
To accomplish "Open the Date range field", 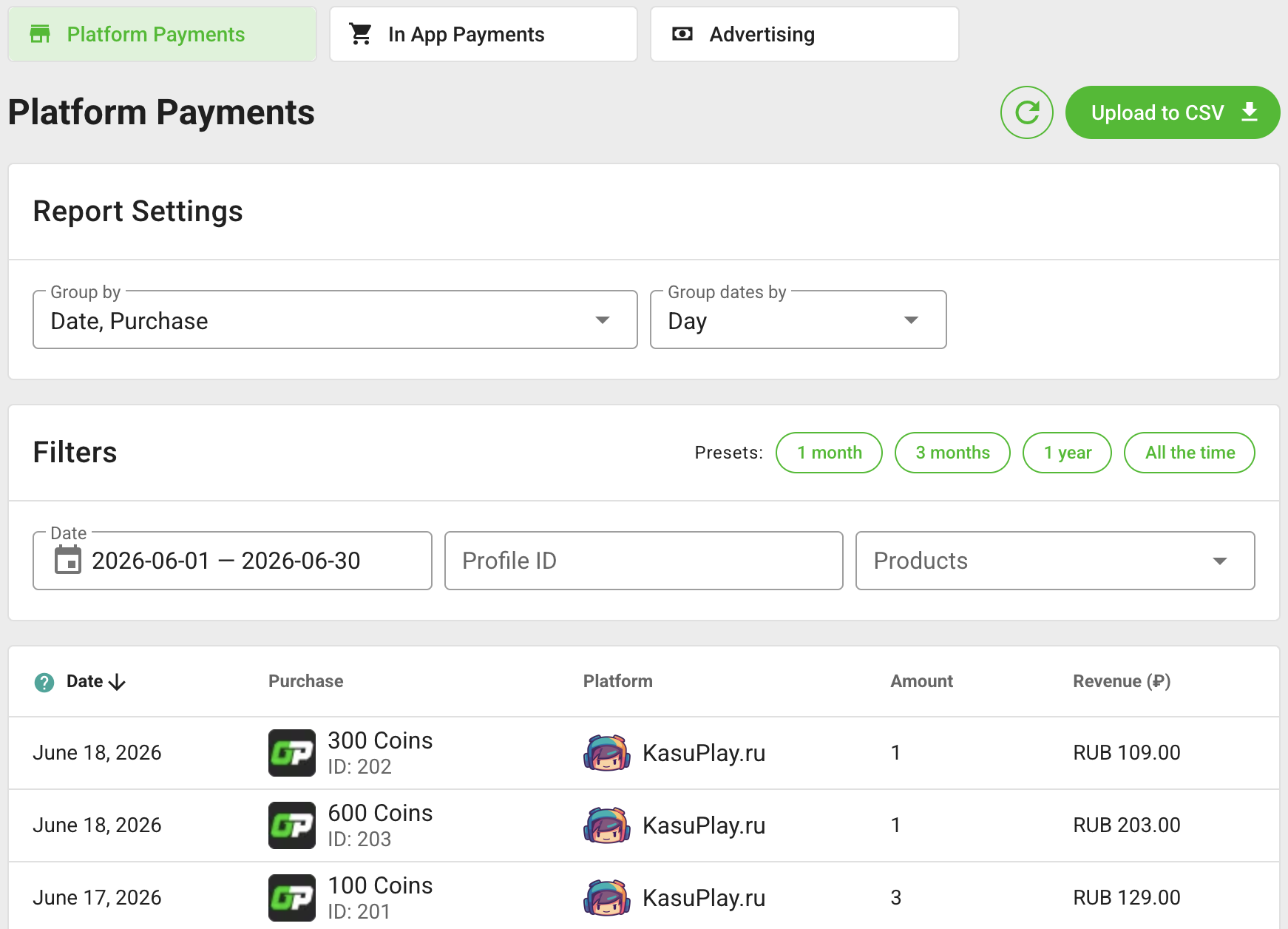I will click(232, 561).
